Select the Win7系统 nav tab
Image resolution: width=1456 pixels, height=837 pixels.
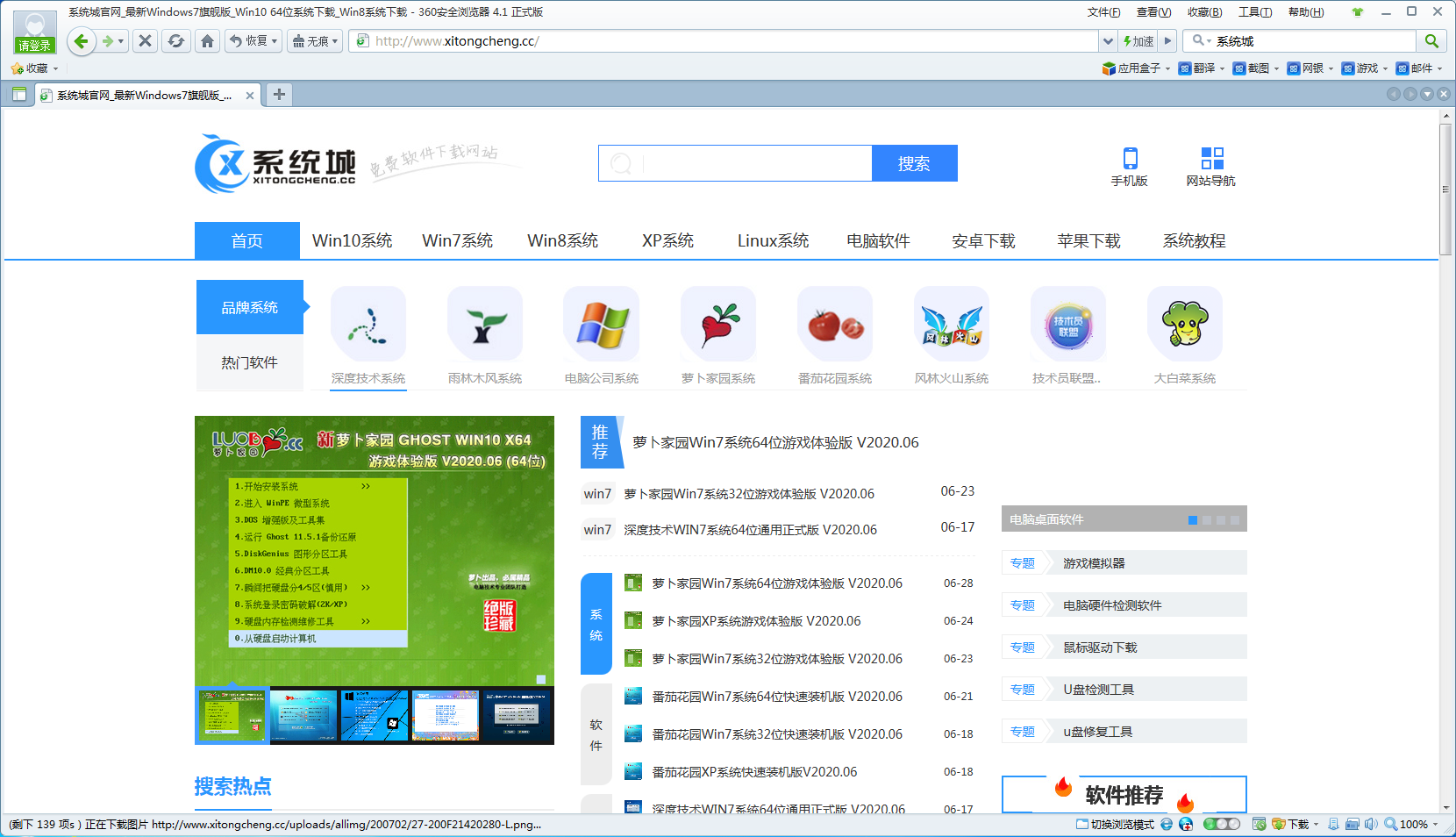coord(458,240)
